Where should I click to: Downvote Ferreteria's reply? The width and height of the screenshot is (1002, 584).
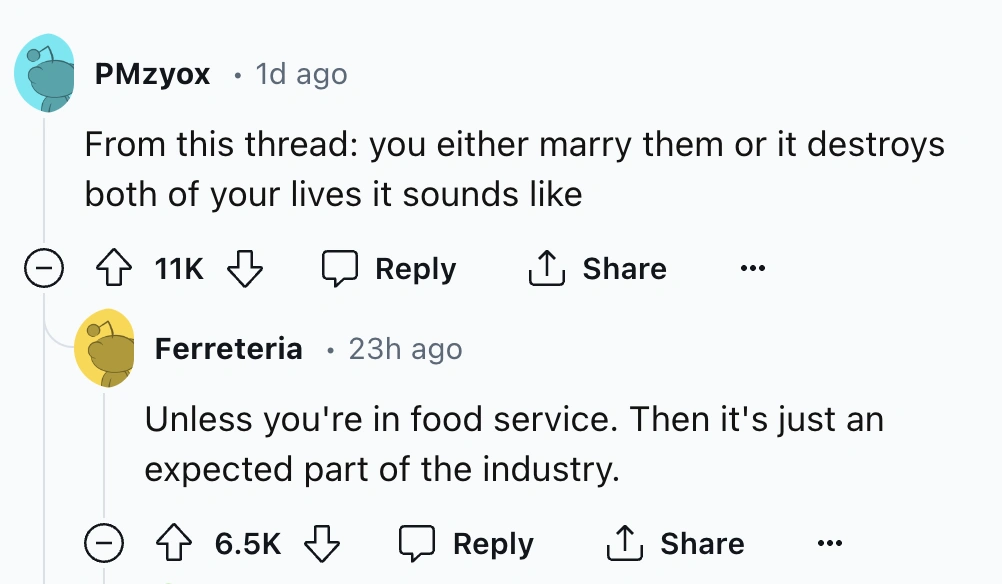pyautogui.click(x=321, y=544)
